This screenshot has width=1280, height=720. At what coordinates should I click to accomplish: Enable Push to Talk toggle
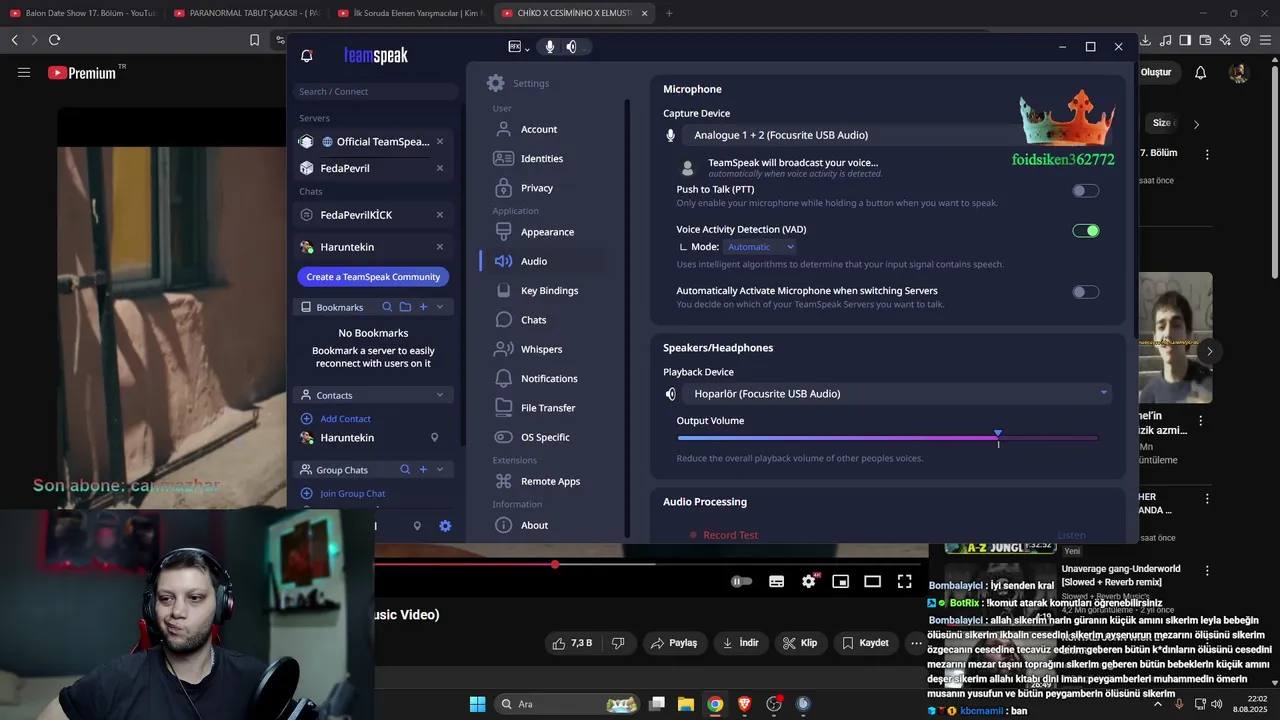pos(1085,191)
